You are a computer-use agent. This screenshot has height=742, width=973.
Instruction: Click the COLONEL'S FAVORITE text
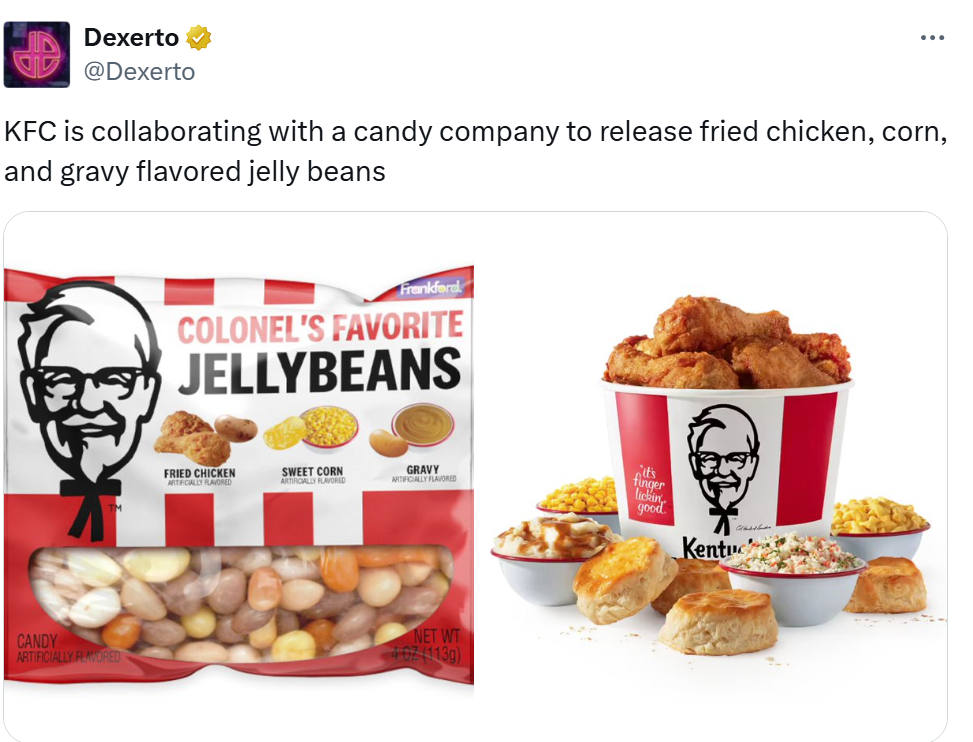[x=320, y=328]
